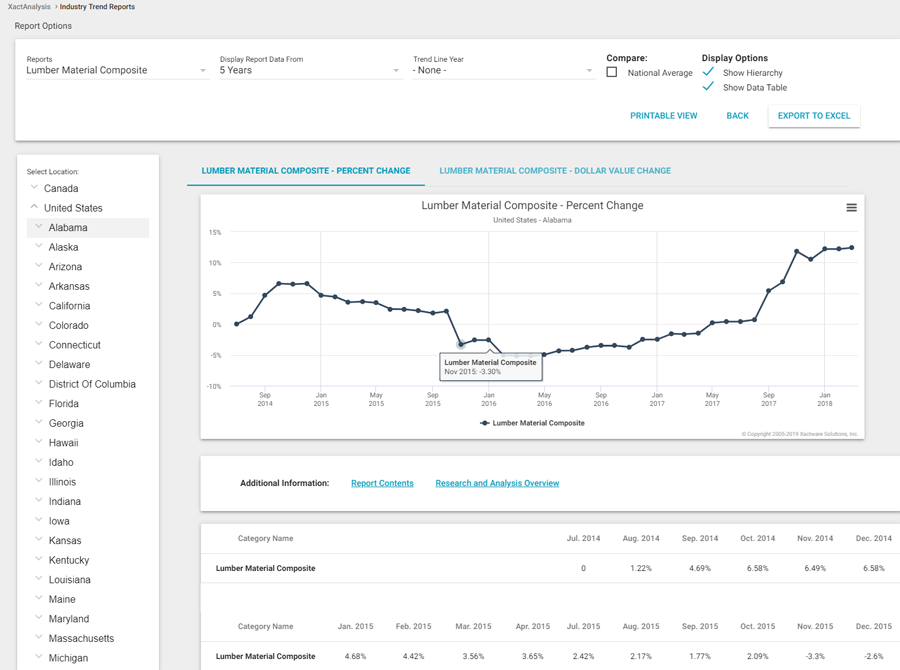Uncheck Show Data Table option
The height and width of the screenshot is (670, 900).
[708, 87]
